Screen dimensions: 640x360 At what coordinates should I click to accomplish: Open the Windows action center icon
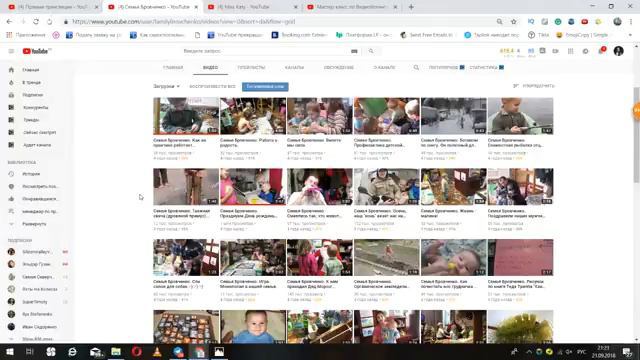click(627, 352)
